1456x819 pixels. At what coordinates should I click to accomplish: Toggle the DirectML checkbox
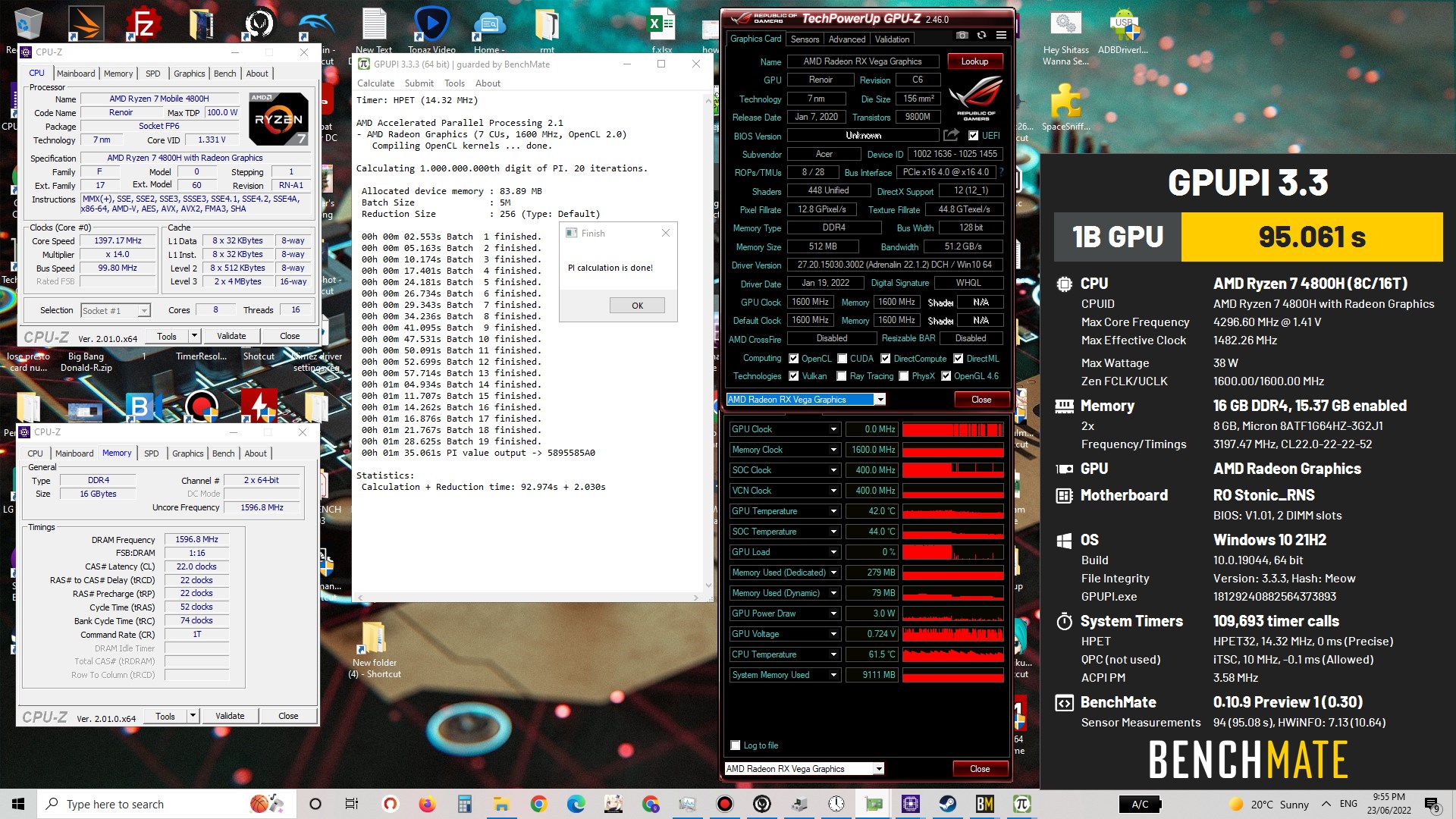point(958,359)
